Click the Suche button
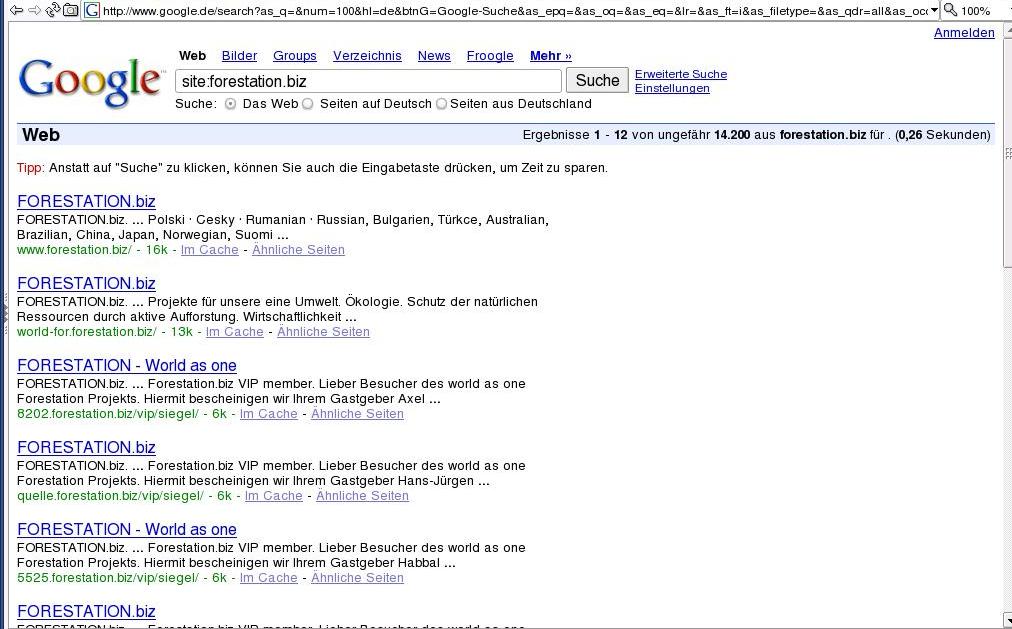Image resolution: width=1012 pixels, height=629 pixels. tap(597, 80)
